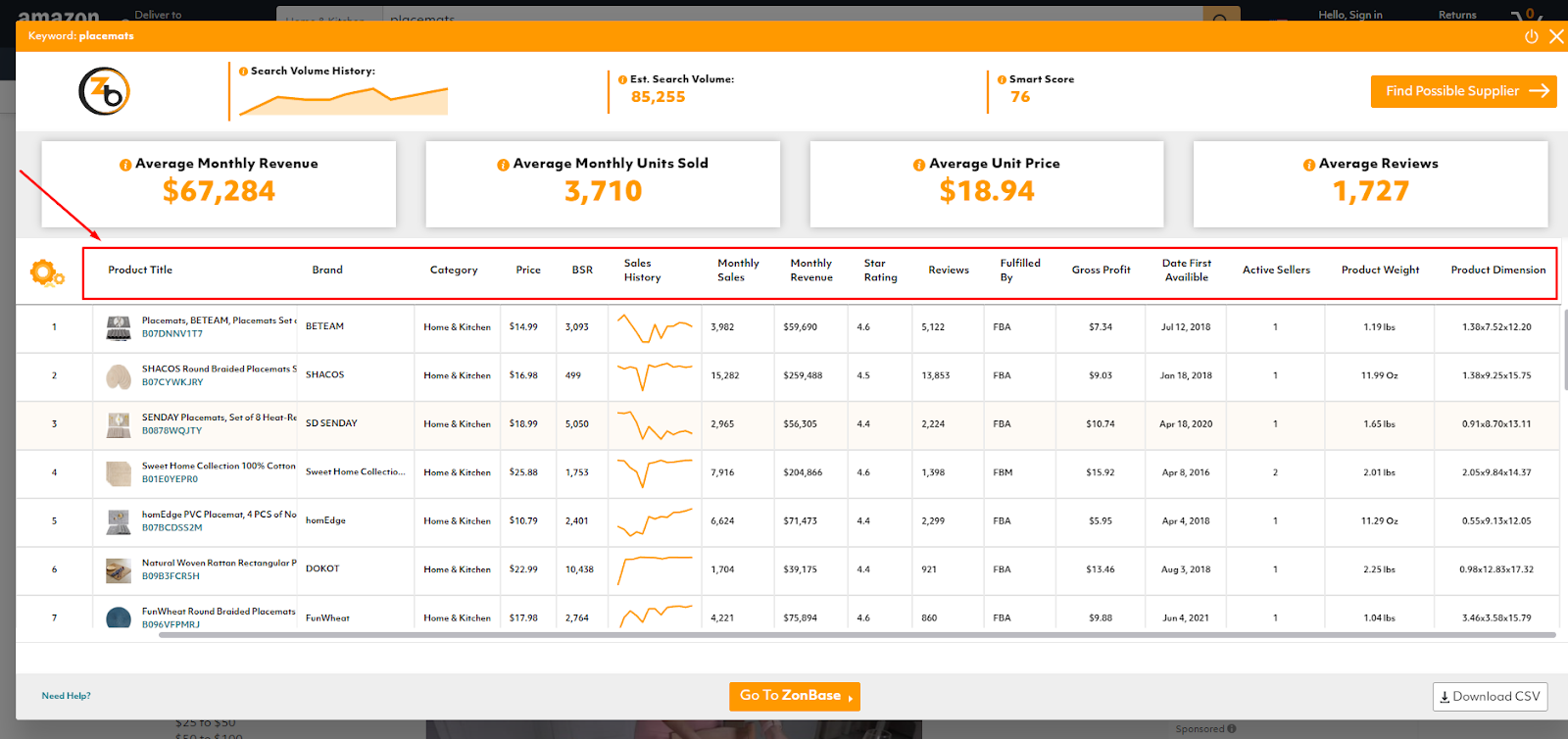This screenshot has width=1568, height=739.
Task: Click the Go To ZonBase button
Action: [795, 696]
